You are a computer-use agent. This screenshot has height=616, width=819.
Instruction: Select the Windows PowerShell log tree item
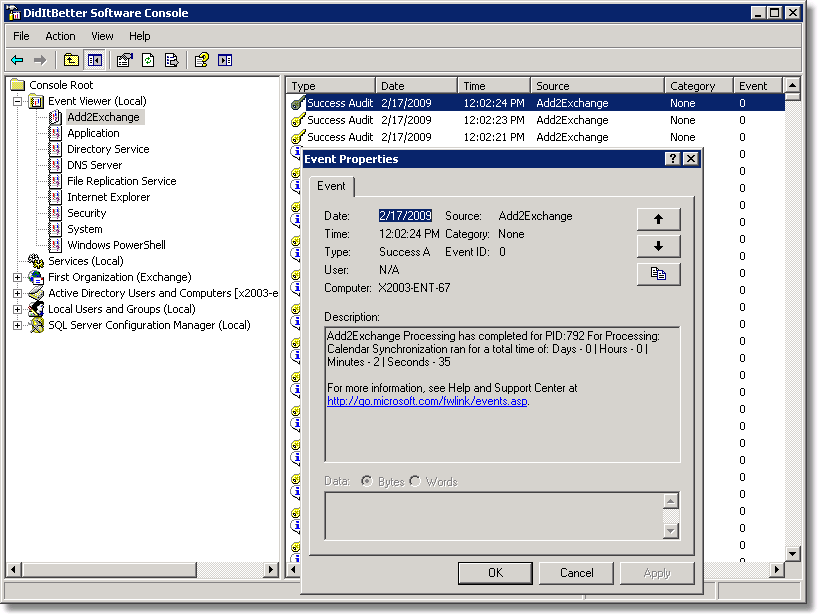116,245
